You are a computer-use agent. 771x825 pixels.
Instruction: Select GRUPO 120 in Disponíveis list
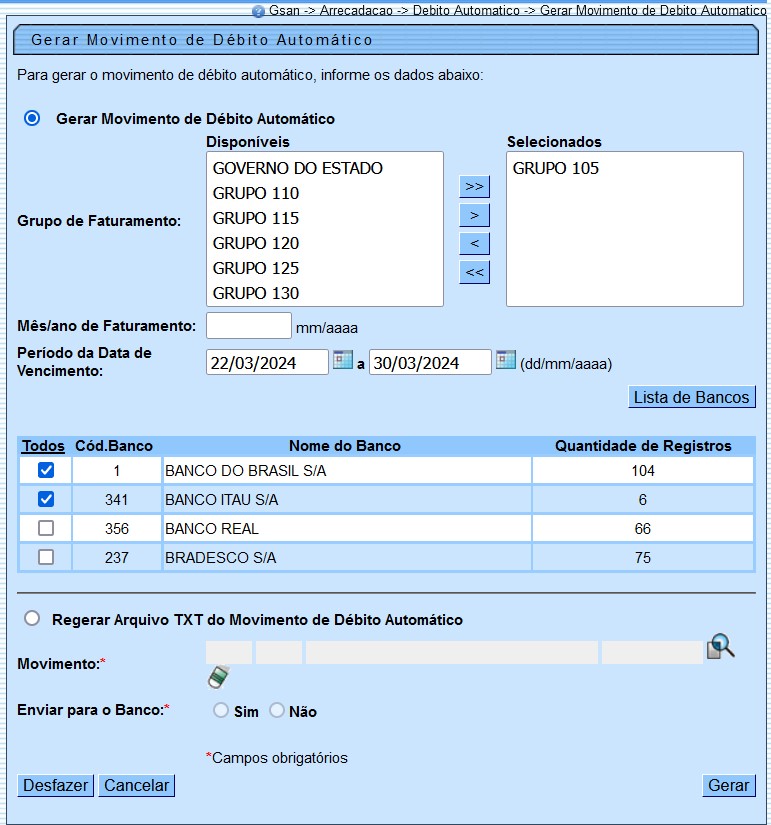pos(256,243)
